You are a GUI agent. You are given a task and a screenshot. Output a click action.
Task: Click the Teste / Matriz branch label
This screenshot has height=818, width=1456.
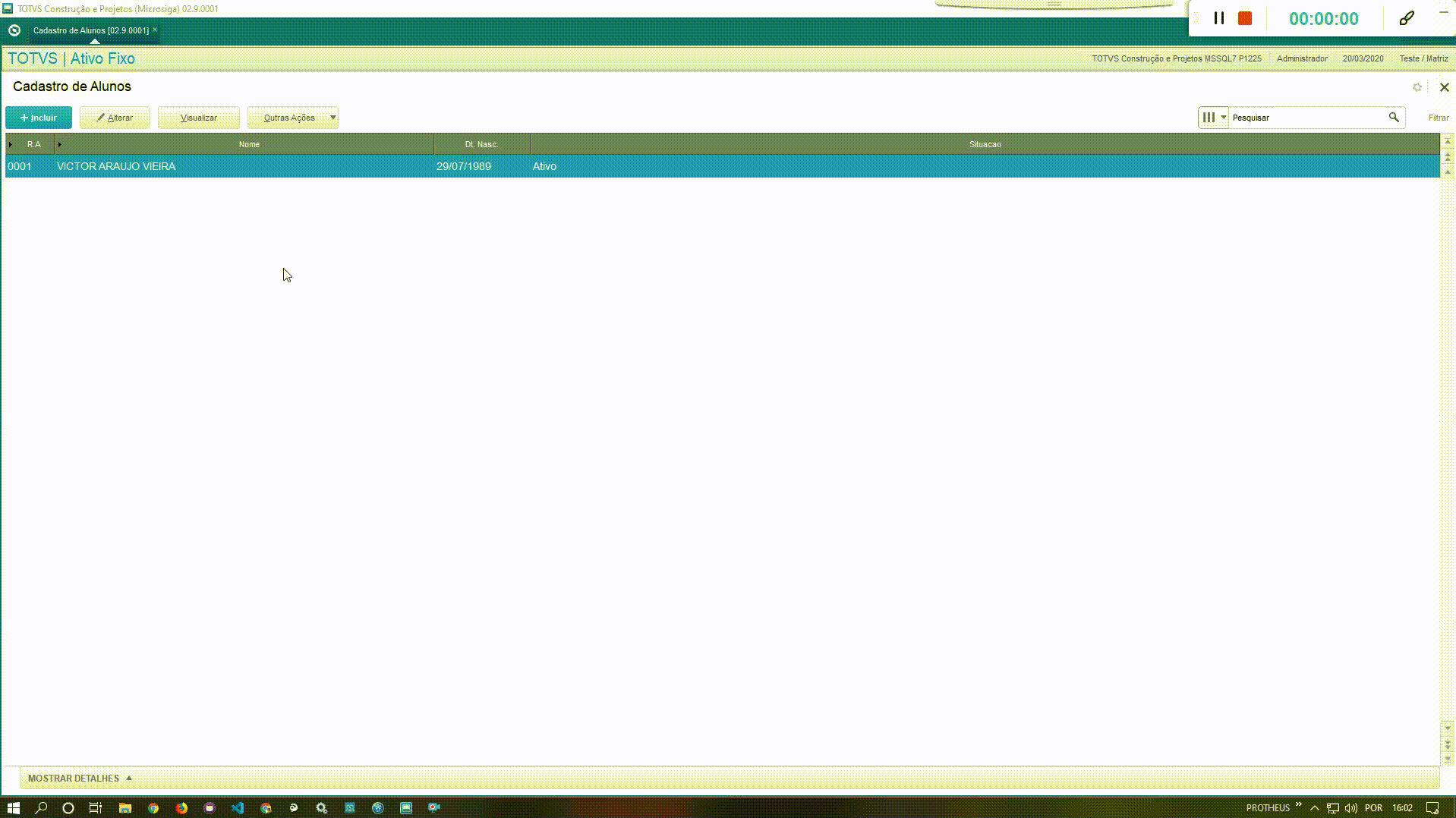[1423, 58]
